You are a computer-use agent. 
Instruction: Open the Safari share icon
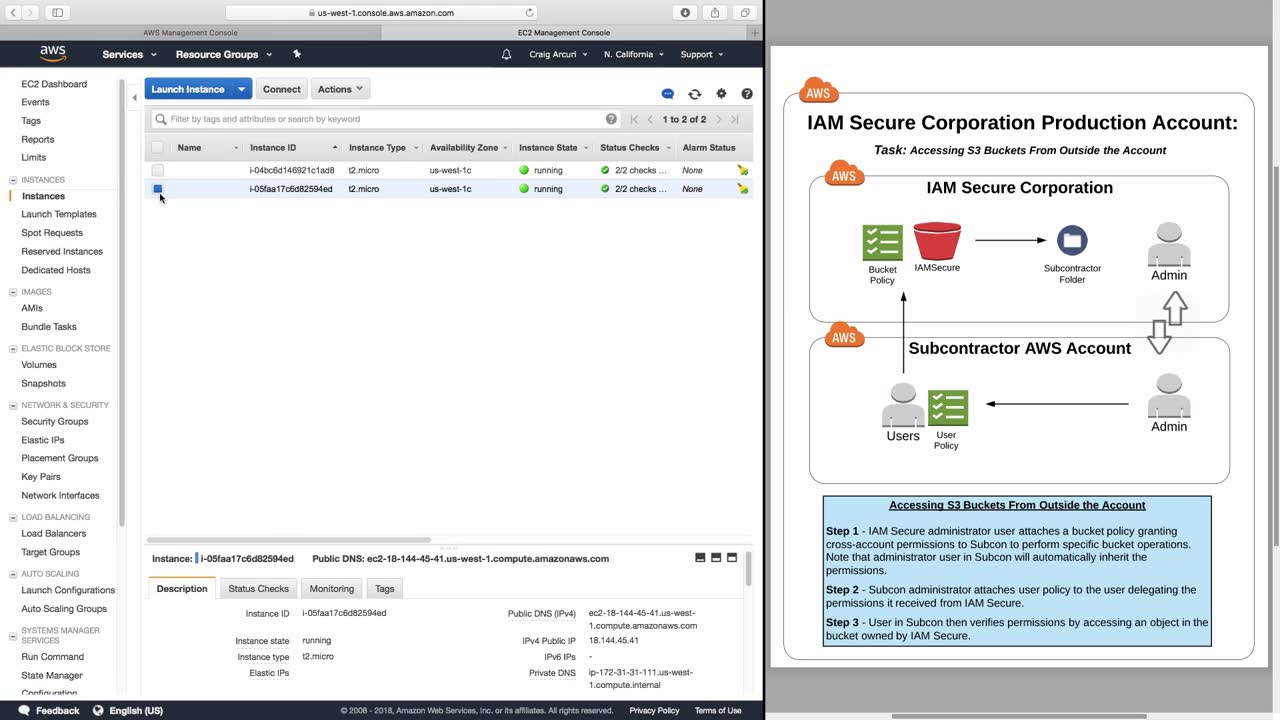pos(715,13)
